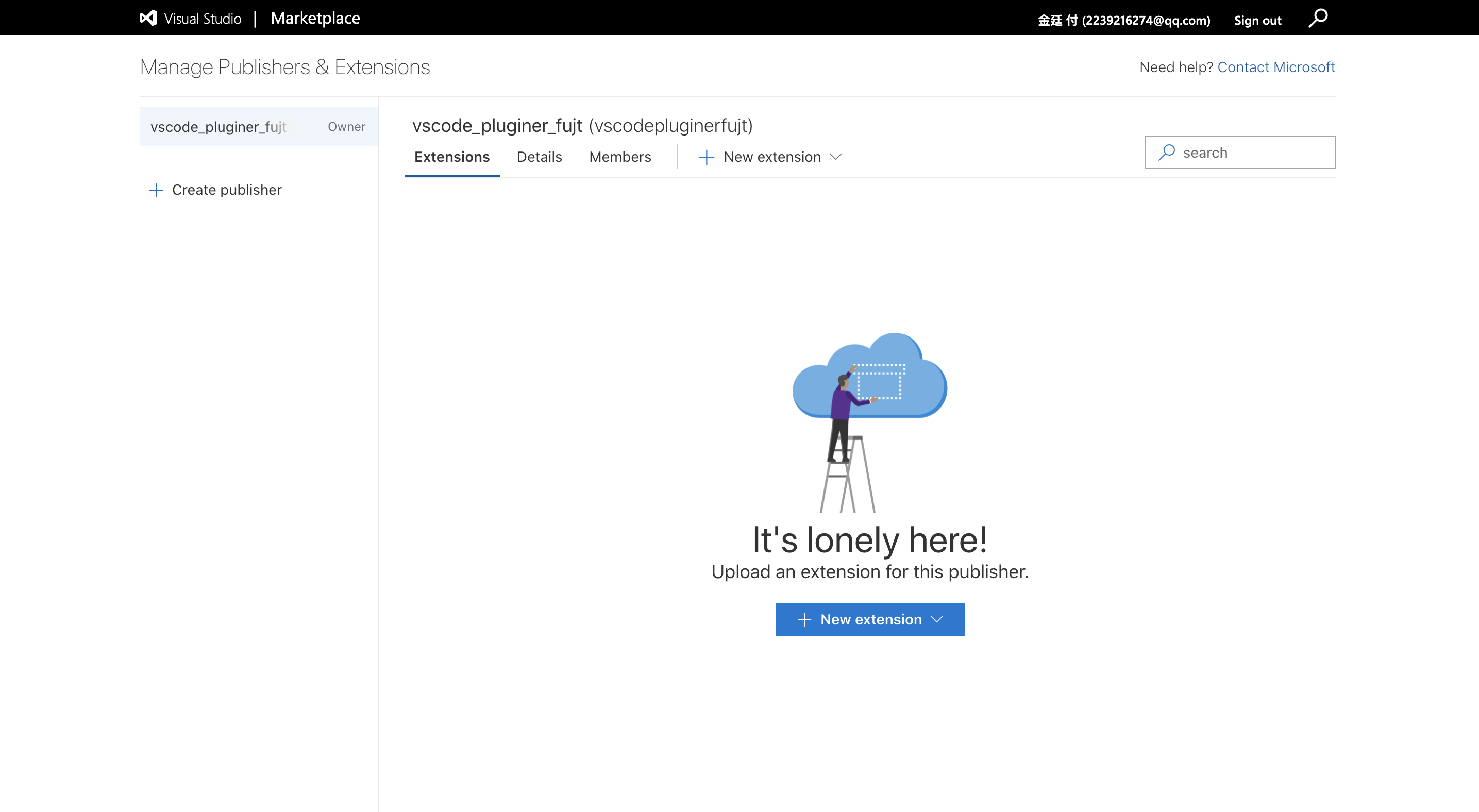Click the blue New extension button
Screen dimensions: 1479x812
coord(870,619)
